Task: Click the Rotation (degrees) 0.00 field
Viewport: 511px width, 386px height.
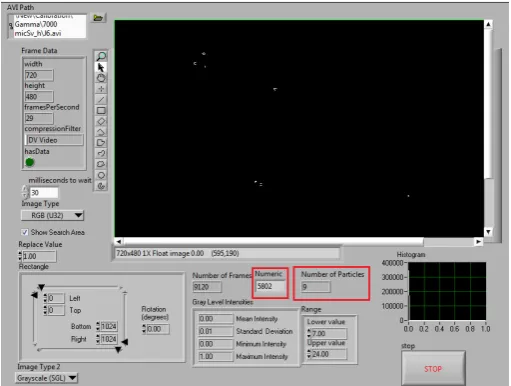Action: pos(158,329)
